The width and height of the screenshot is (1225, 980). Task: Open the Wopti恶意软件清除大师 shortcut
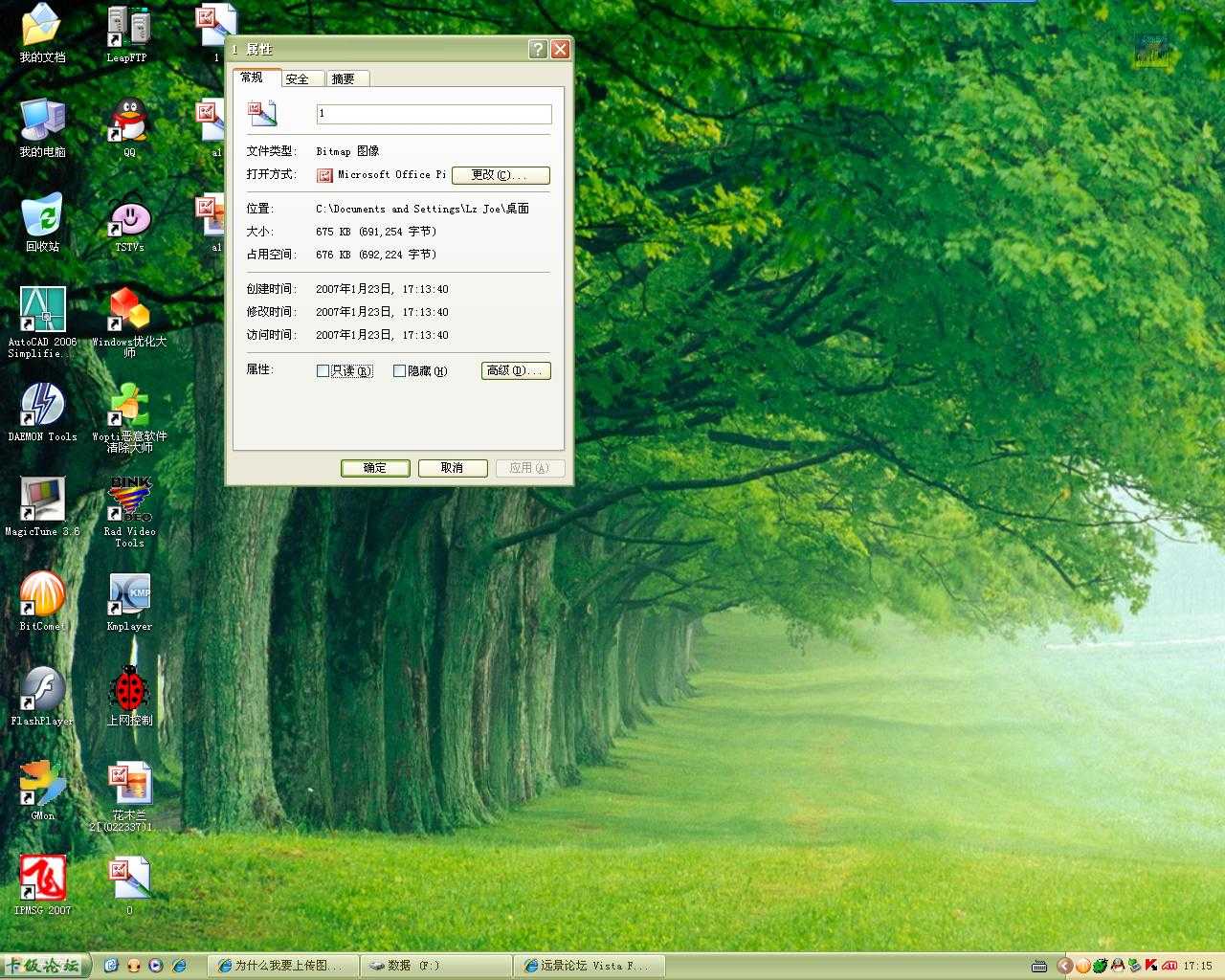(x=129, y=417)
